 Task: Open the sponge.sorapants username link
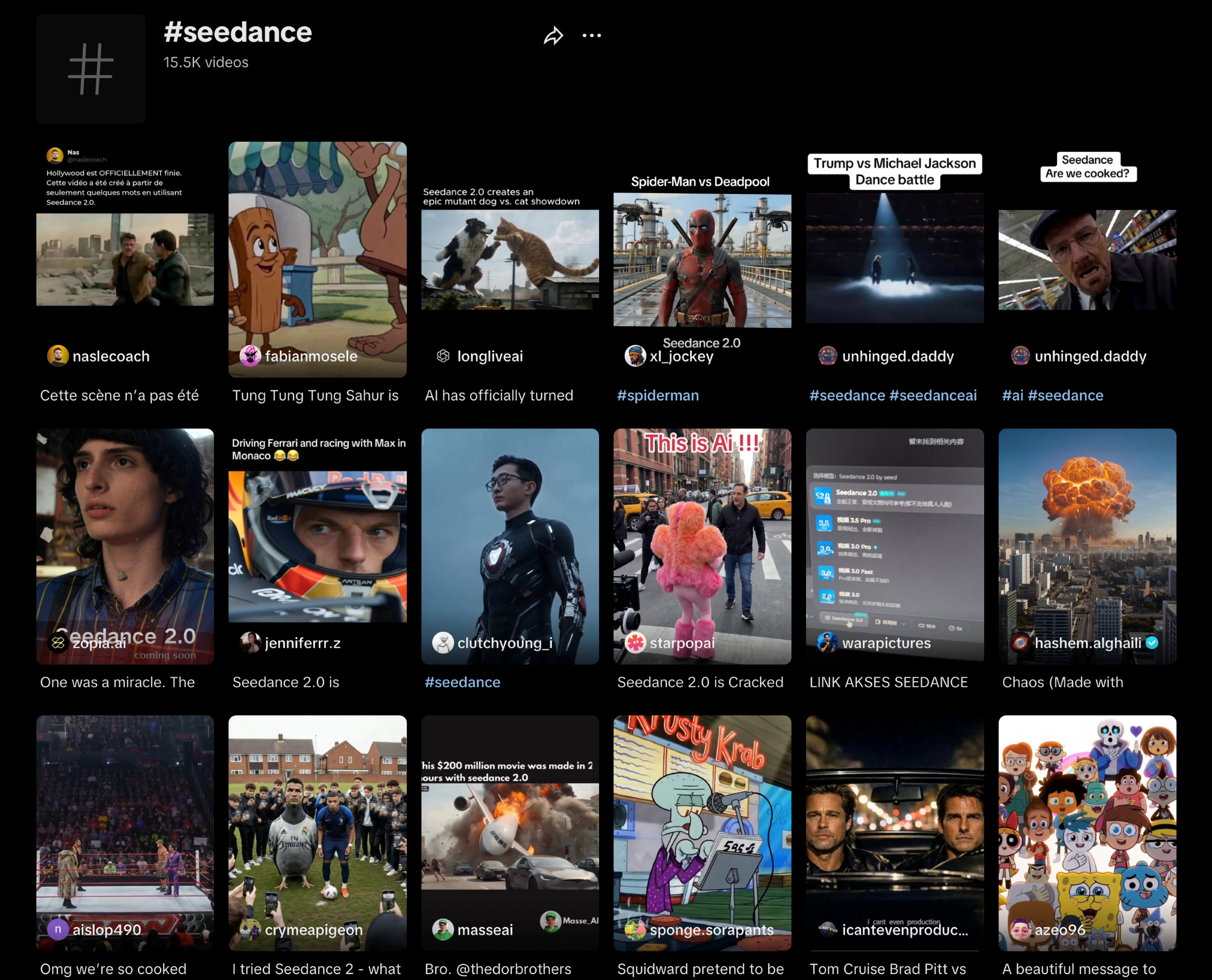tap(711, 930)
